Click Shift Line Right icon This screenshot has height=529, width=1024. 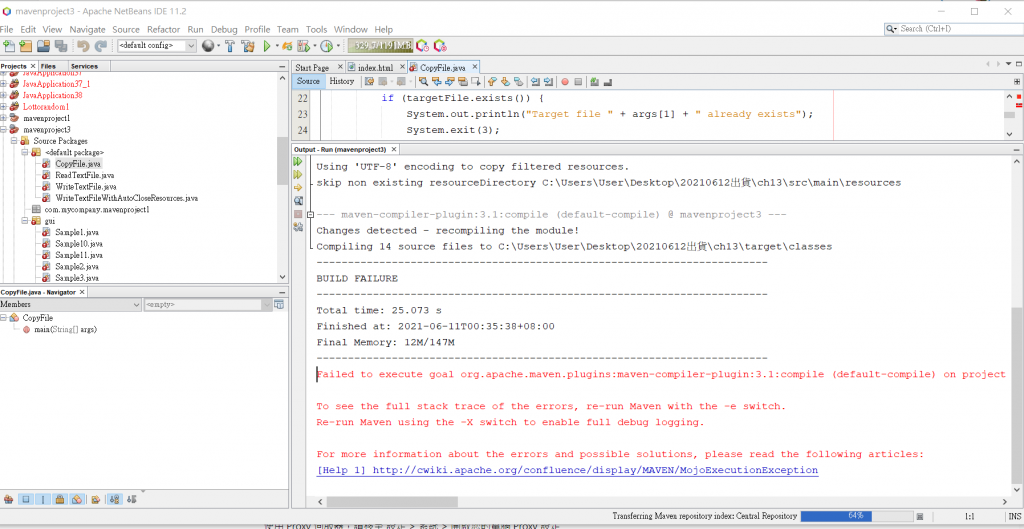pyautogui.click(x=549, y=82)
